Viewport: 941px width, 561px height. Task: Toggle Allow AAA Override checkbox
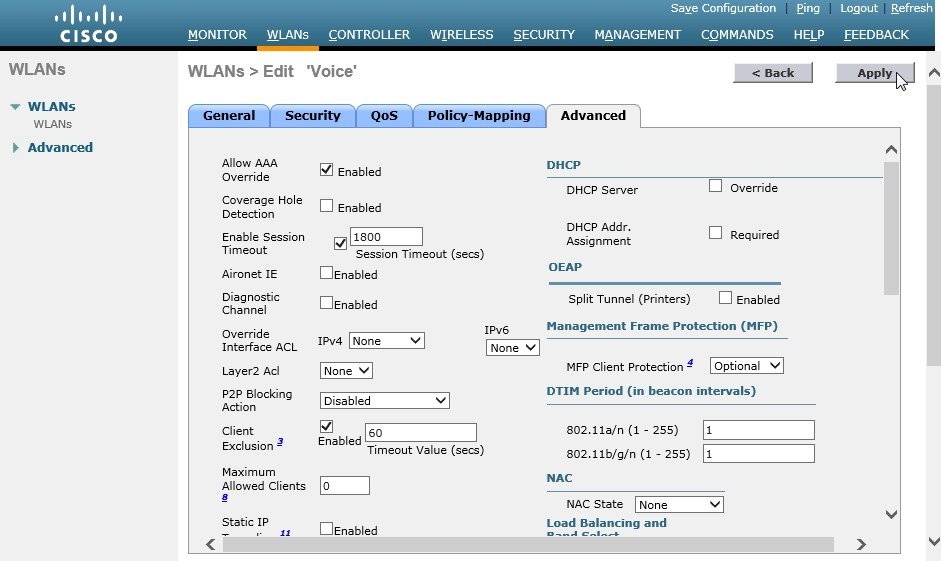coord(326,170)
